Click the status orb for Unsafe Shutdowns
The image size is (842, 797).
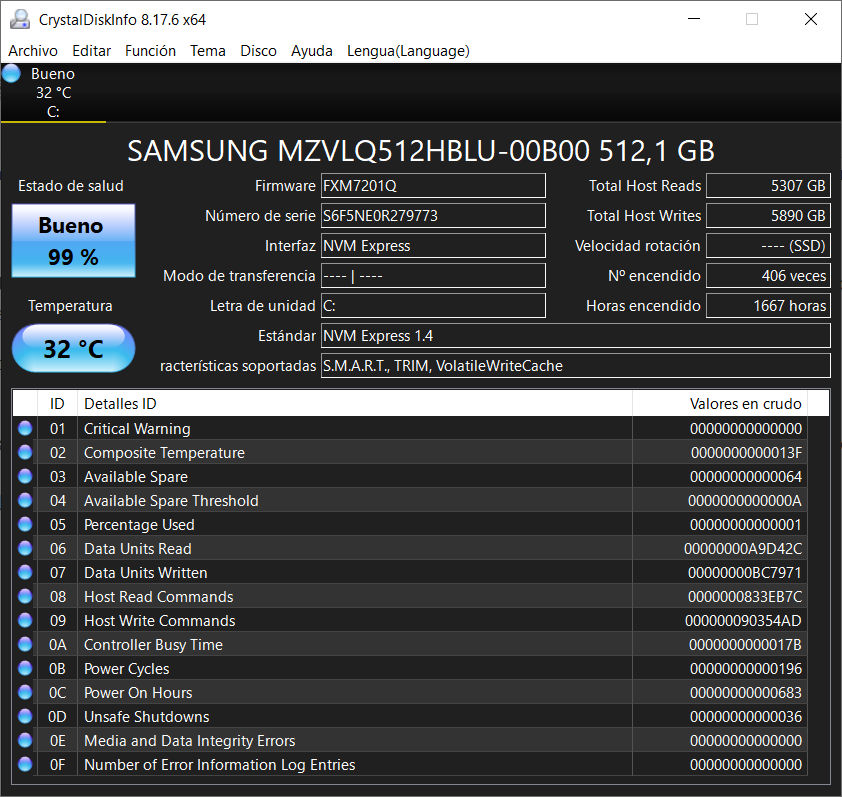pyautogui.click(x=25, y=716)
